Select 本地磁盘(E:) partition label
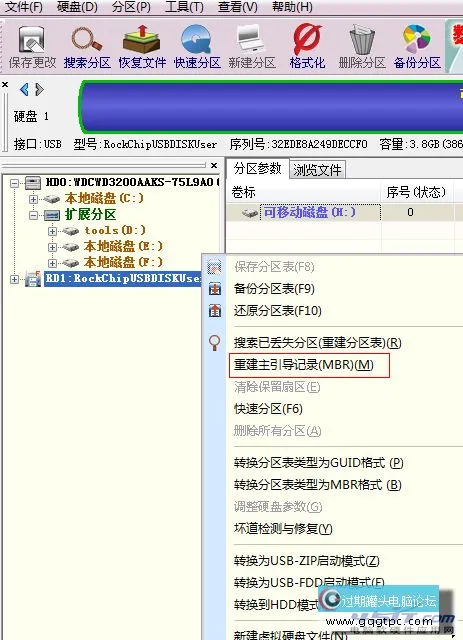This screenshot has width=463, height=640. 123,247
